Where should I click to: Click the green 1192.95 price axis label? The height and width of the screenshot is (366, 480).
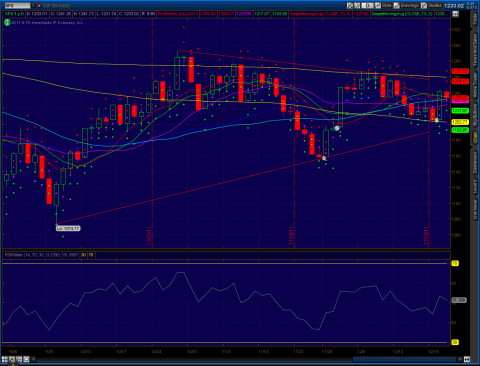(x=460, y=130)
